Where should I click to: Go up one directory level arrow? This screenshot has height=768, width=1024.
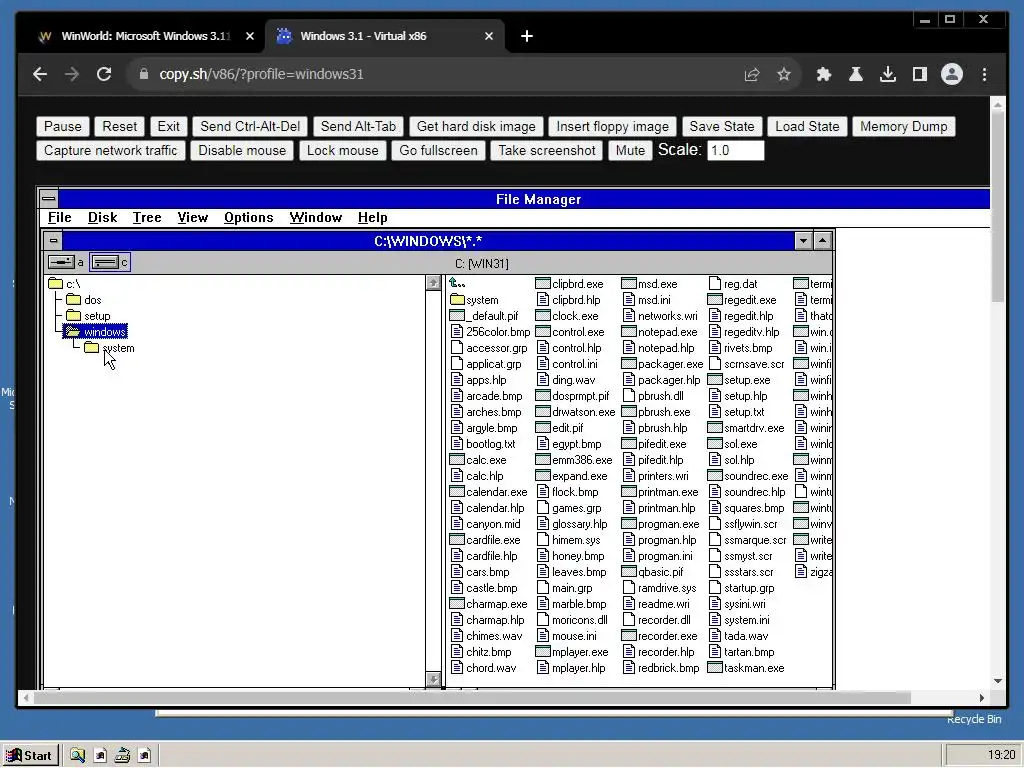point(457,283)
